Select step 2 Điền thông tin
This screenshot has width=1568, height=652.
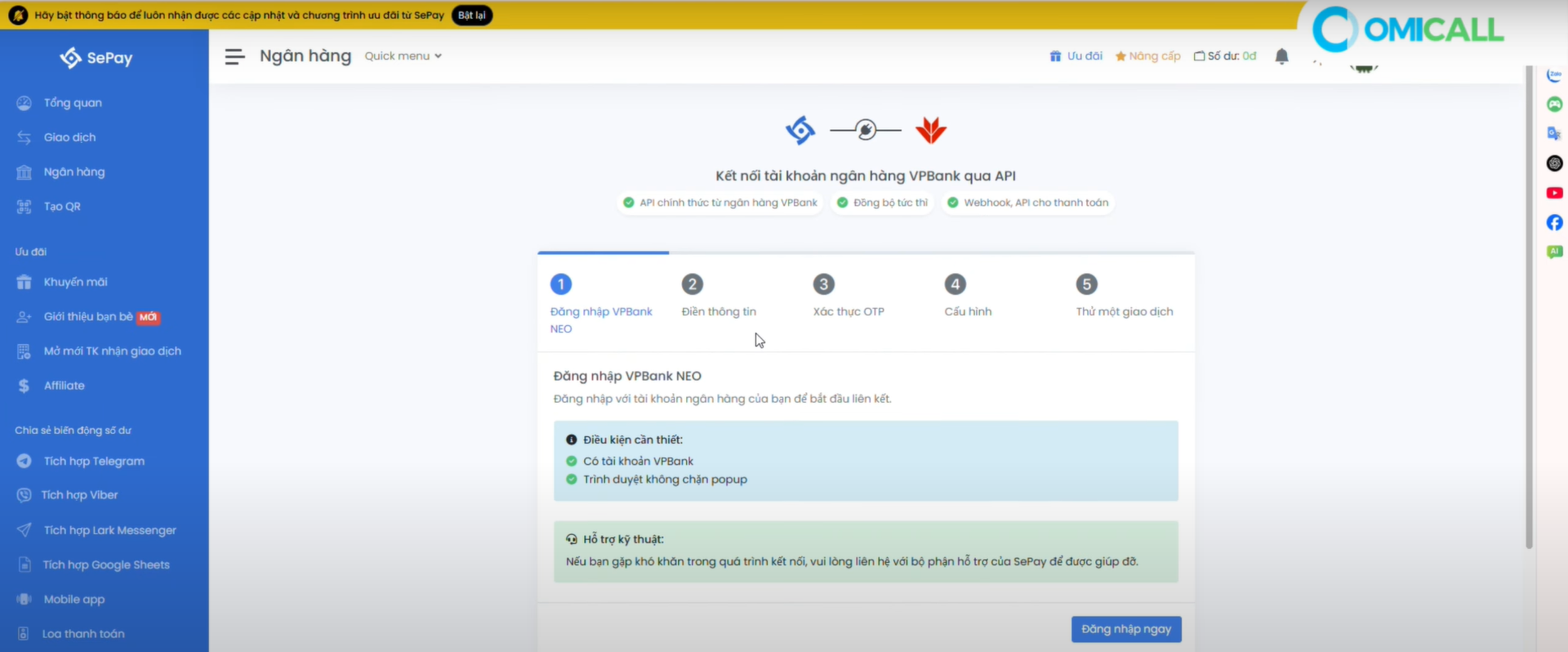pyautogui.click(x=719, y=297)
